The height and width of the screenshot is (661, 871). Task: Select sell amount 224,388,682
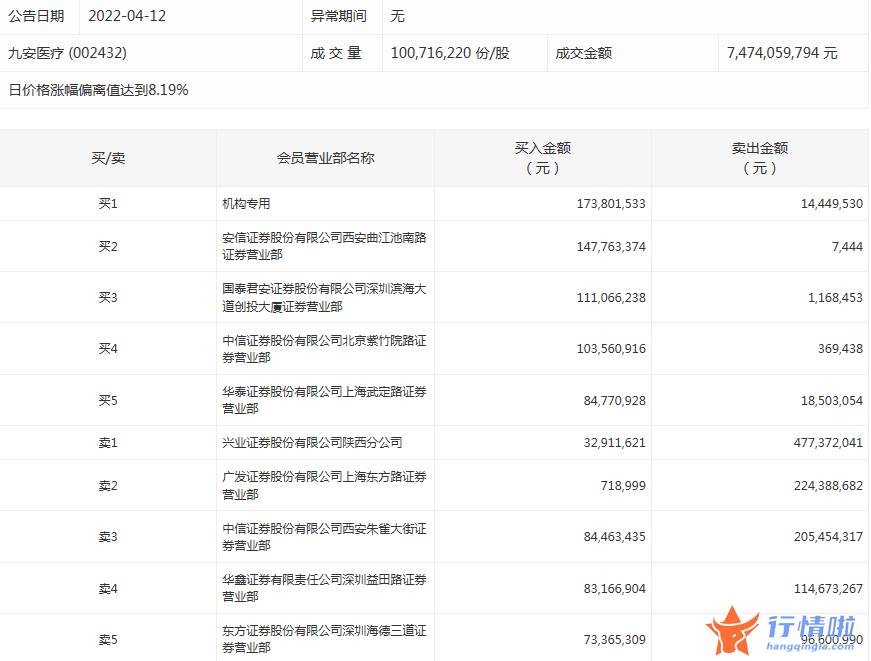[828, 485]
